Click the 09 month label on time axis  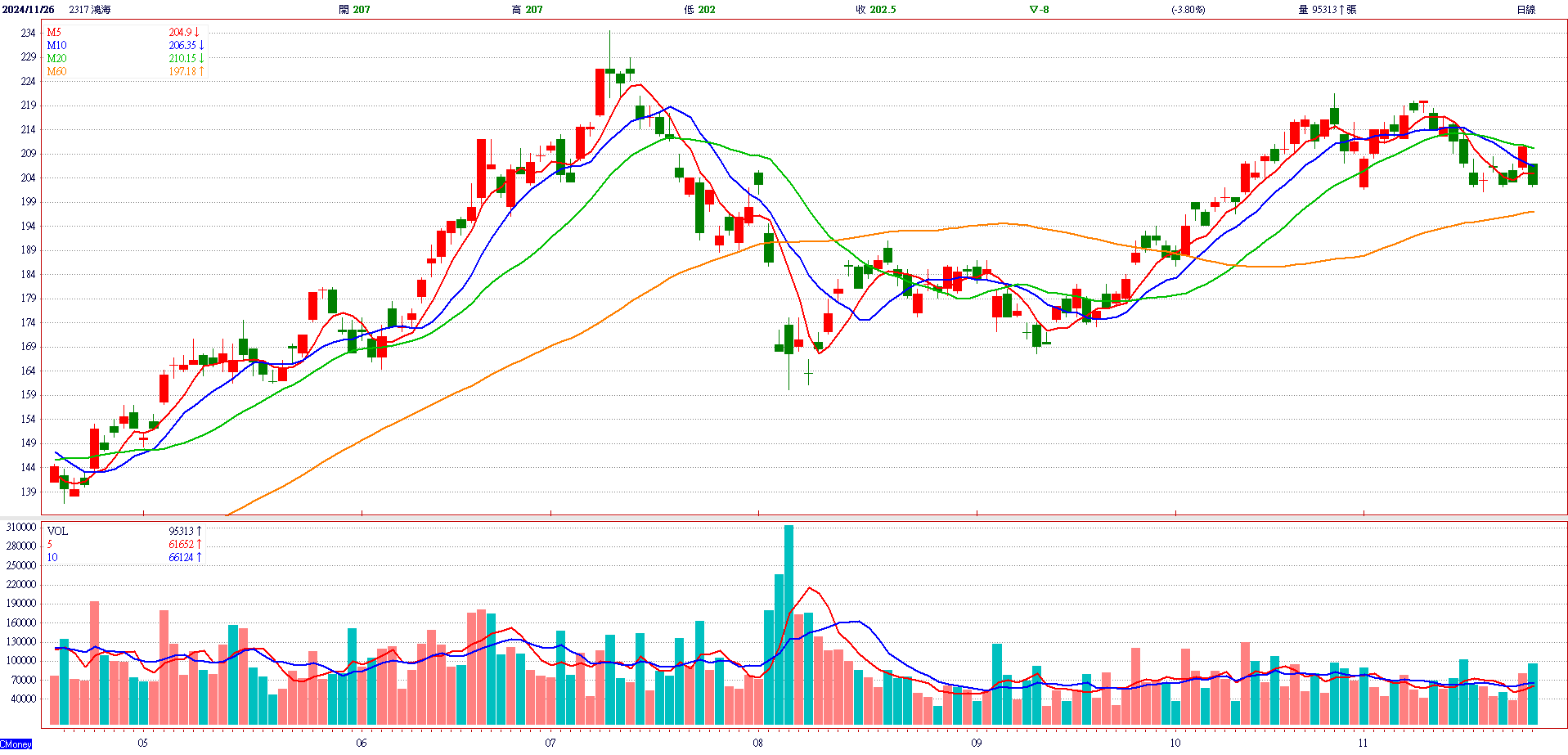click(x=977, y=744)
